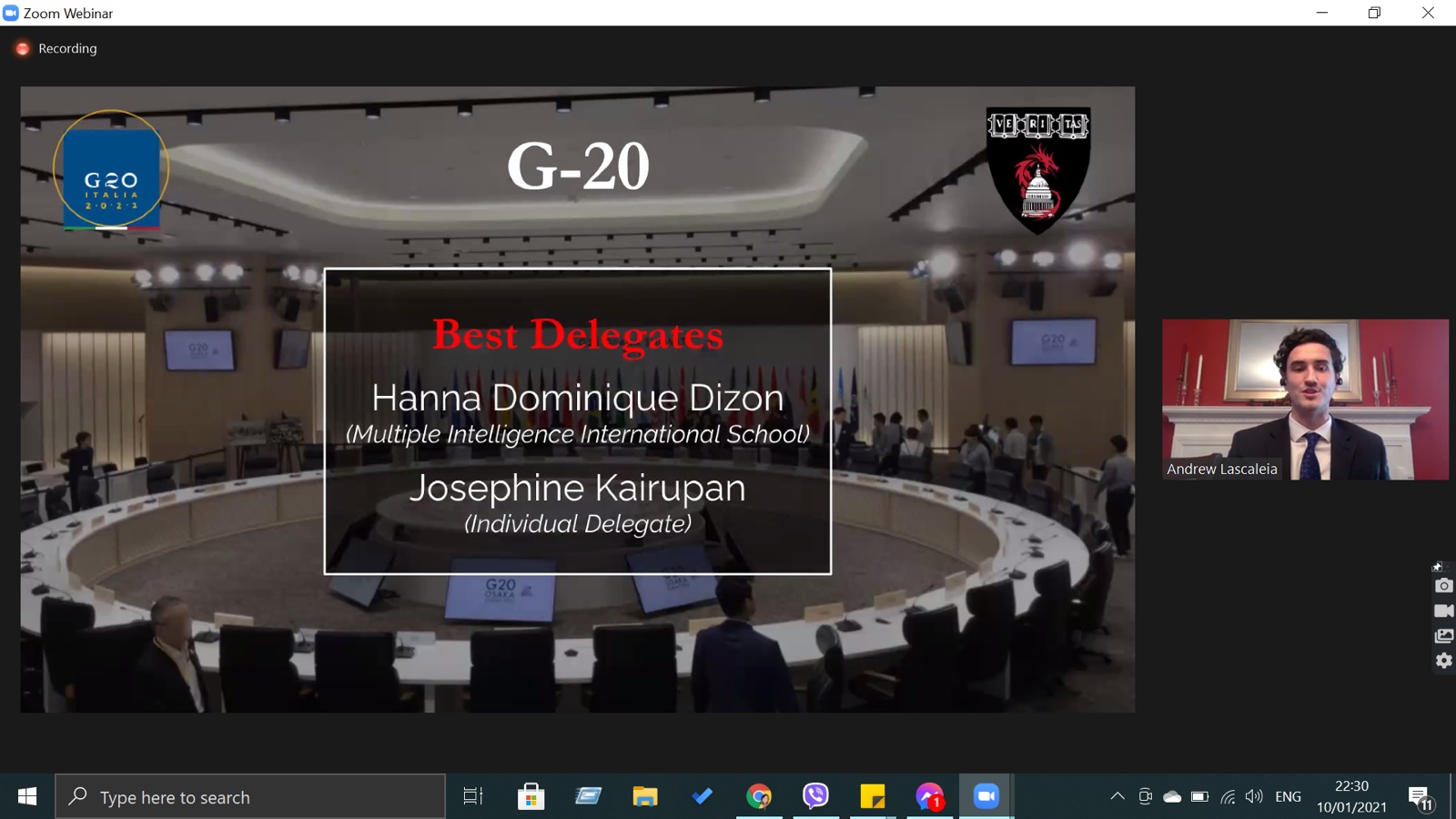Open the captures gallery icon
Image resolution: width=1456 pixels, height=819 pixels.
(x=1443, y=636)
